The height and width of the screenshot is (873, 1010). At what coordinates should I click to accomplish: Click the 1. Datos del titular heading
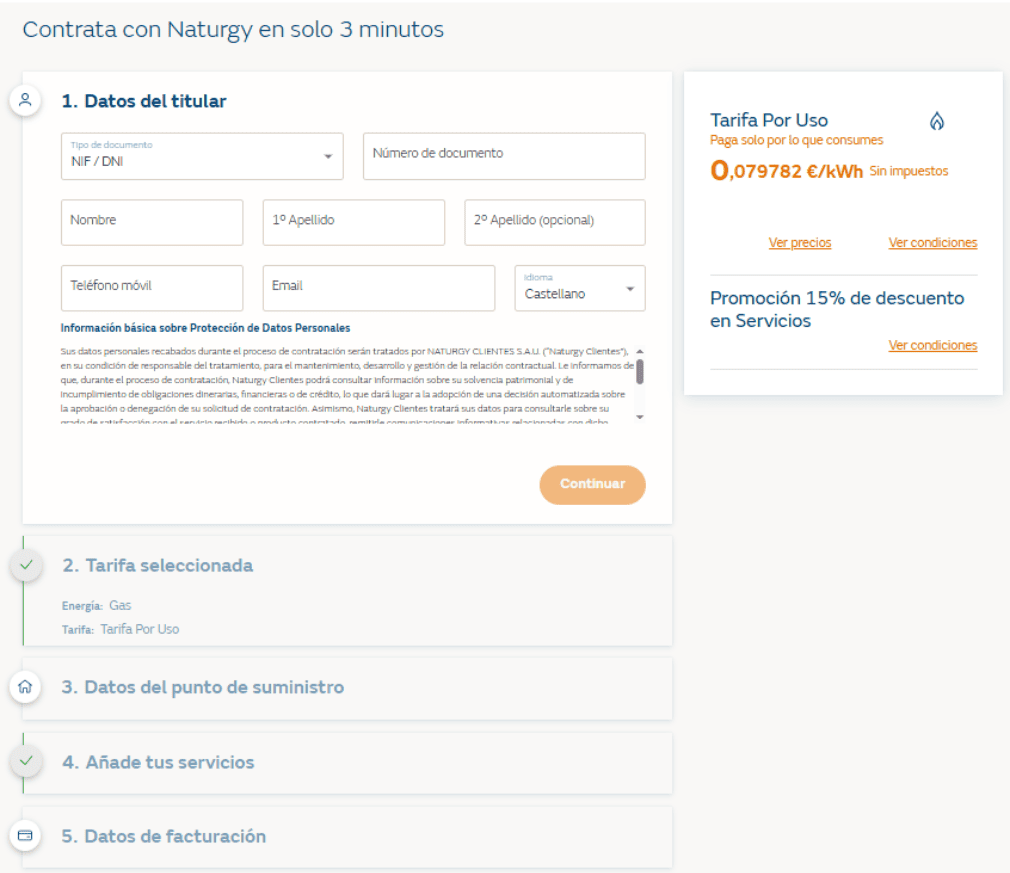coord(144,101)
